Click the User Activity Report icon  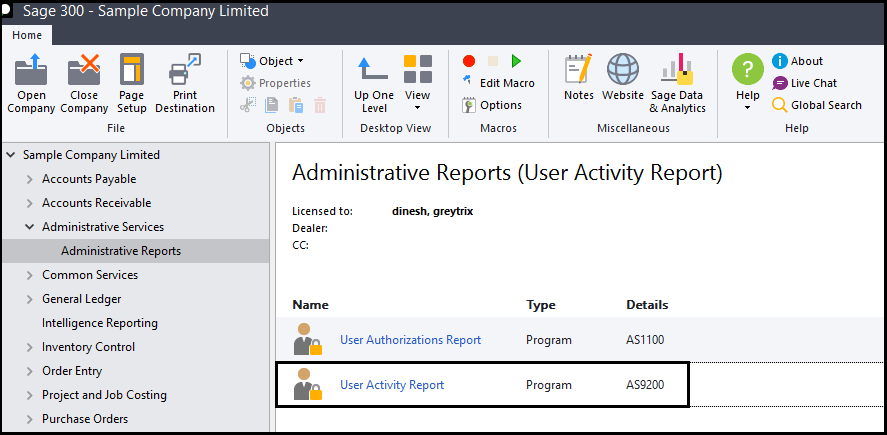pyautogui.click(x=308, y=384)
